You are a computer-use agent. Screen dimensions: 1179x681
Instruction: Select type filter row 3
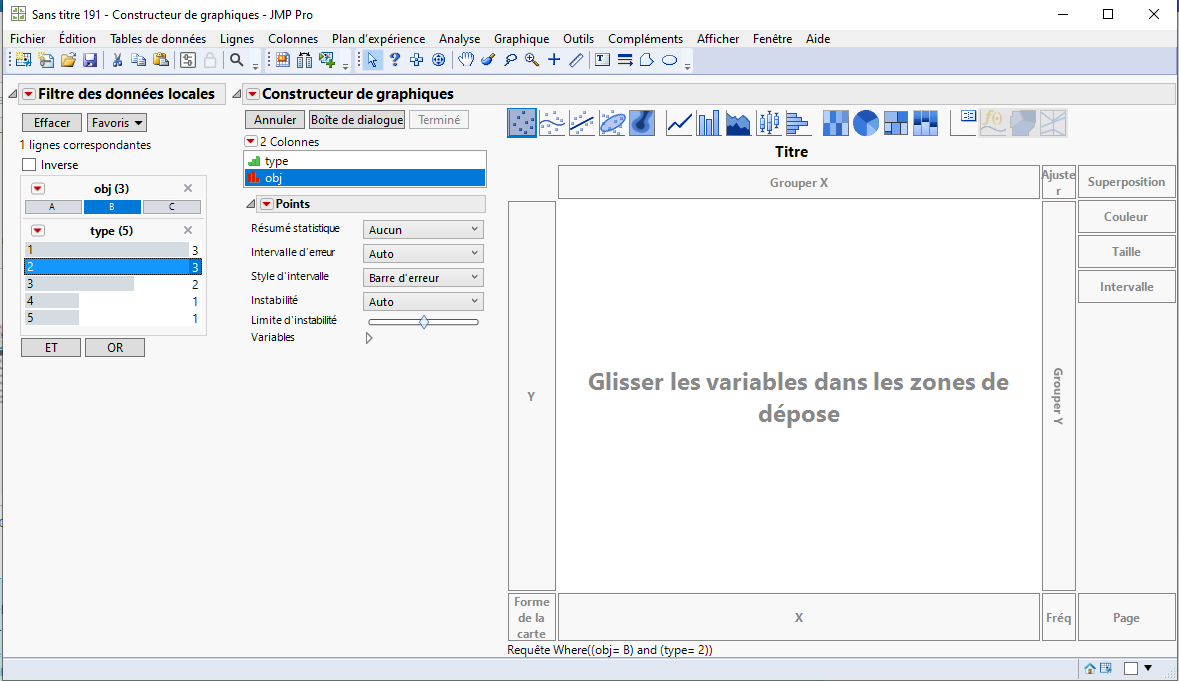[x=113, y=284]
